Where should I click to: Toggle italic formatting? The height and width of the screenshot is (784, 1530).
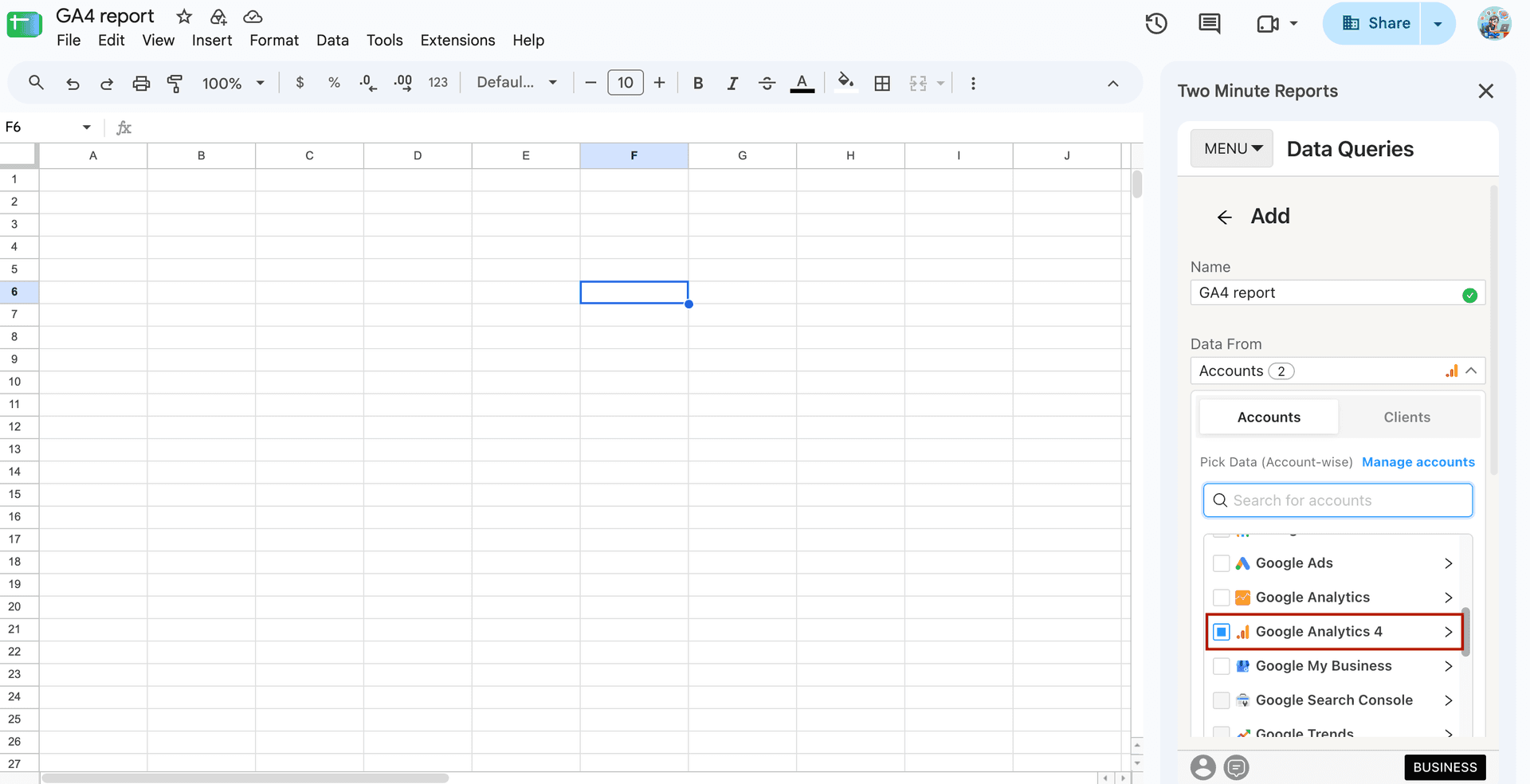(x=732, y=83)
